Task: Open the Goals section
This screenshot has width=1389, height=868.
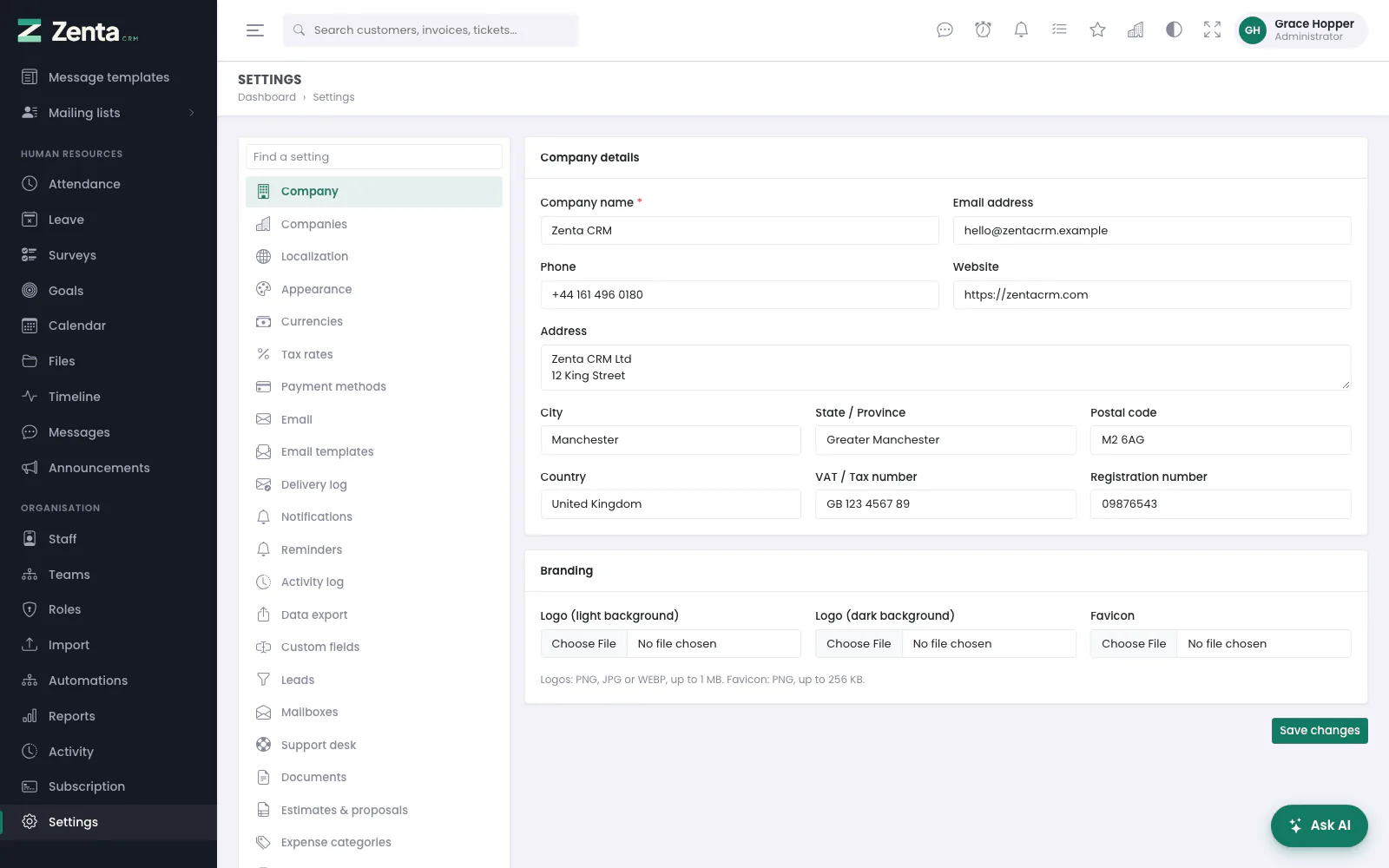Action: click(x=109, y=291)
